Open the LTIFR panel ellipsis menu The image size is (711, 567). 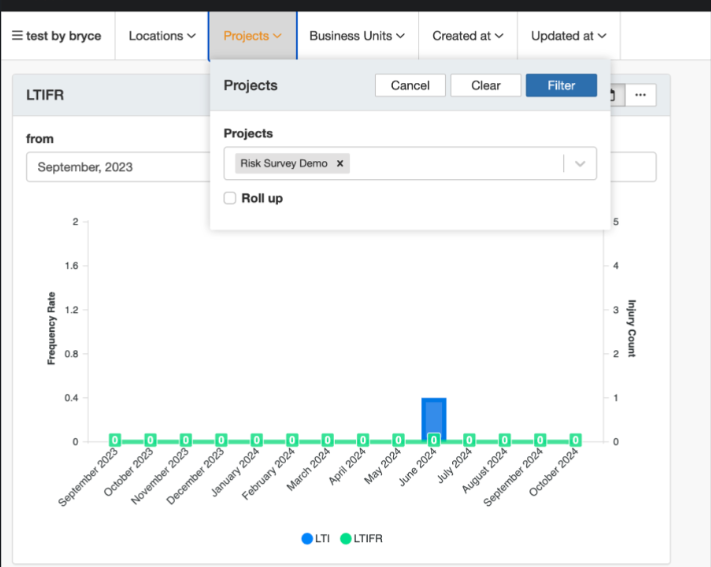pos(640,95)
